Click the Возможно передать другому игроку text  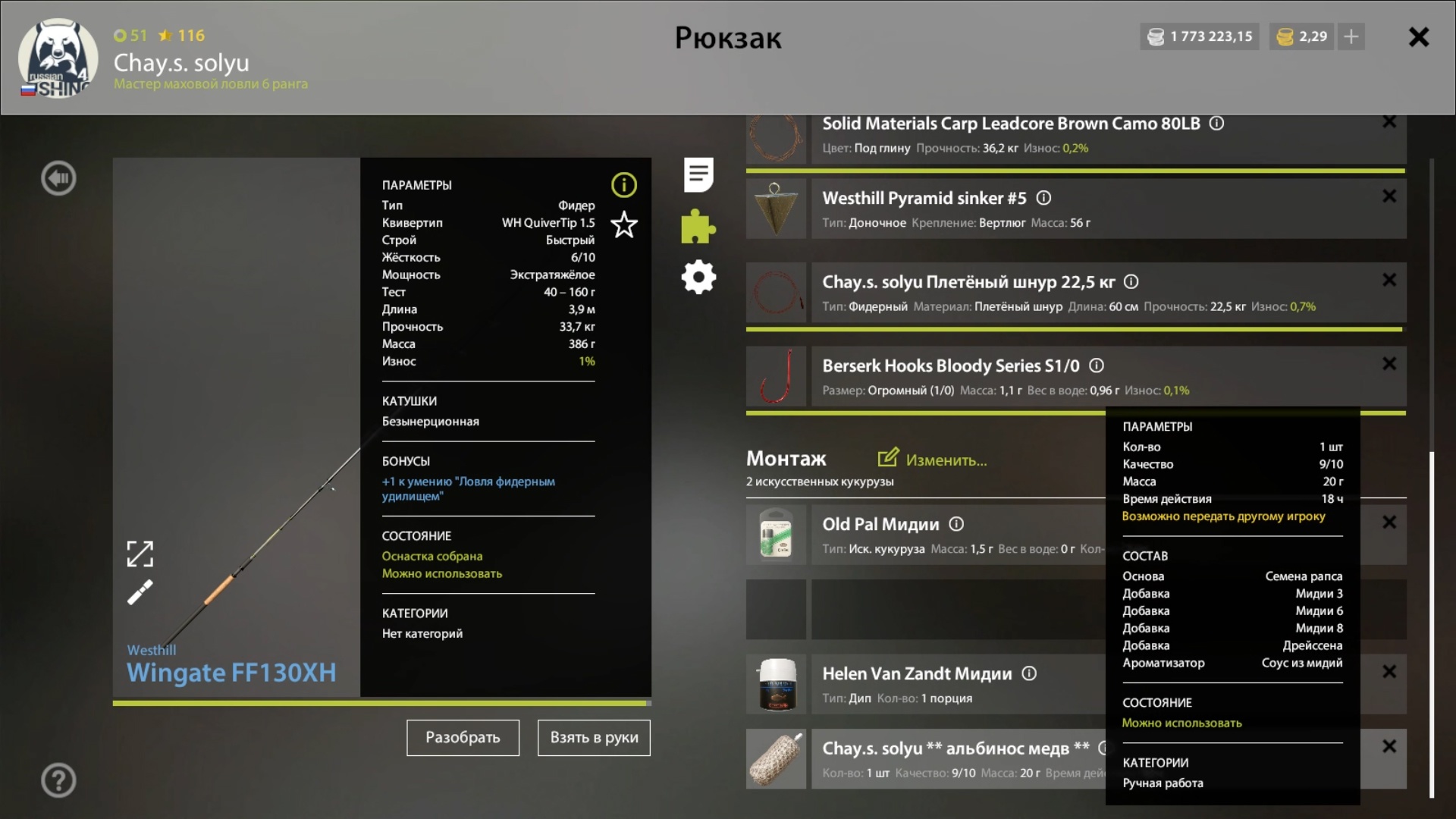click(1223, 516)
